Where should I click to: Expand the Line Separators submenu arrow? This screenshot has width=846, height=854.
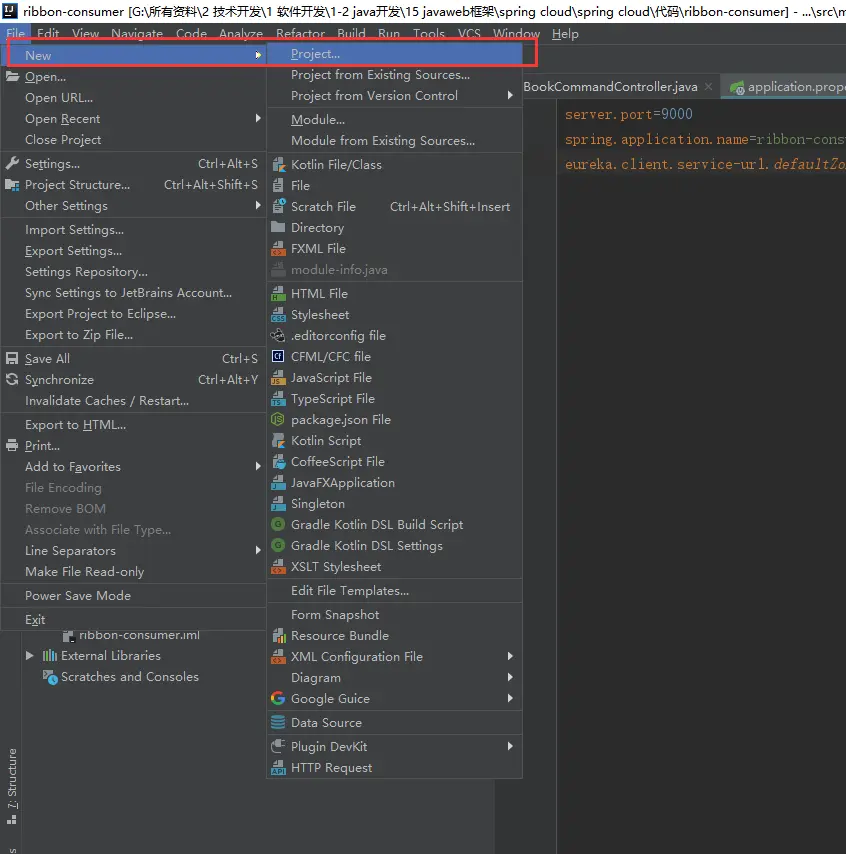(258, 550)
